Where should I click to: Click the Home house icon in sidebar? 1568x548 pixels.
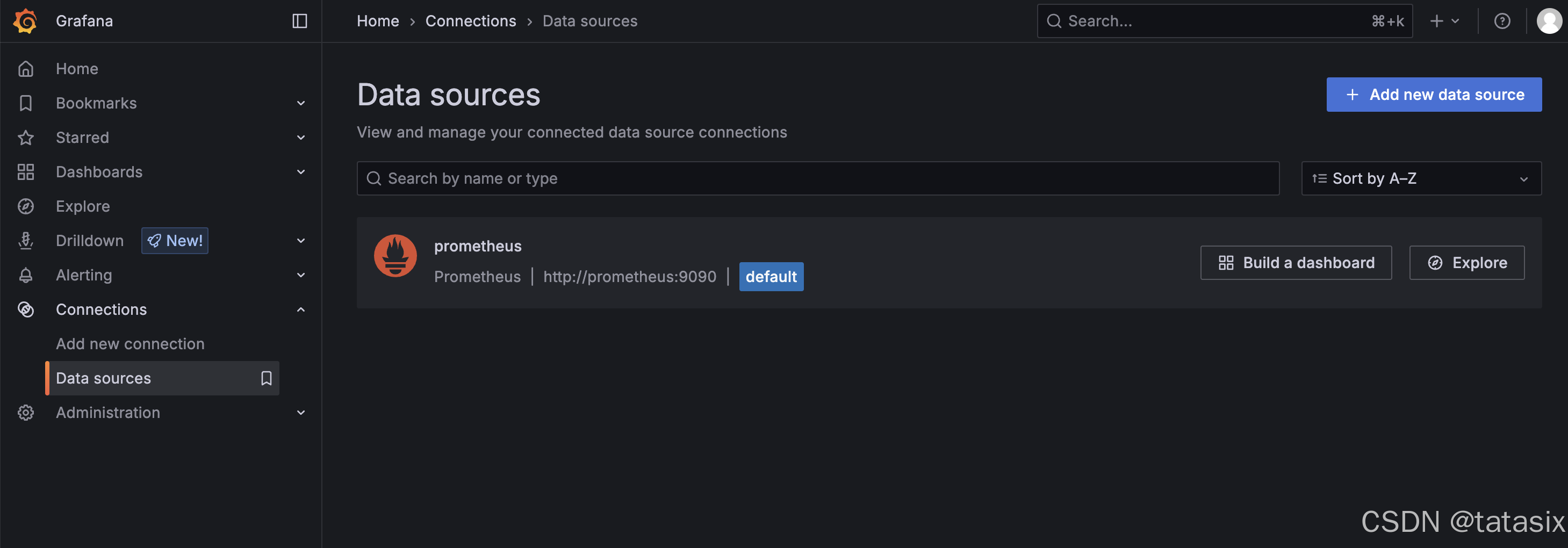point(26,69)
